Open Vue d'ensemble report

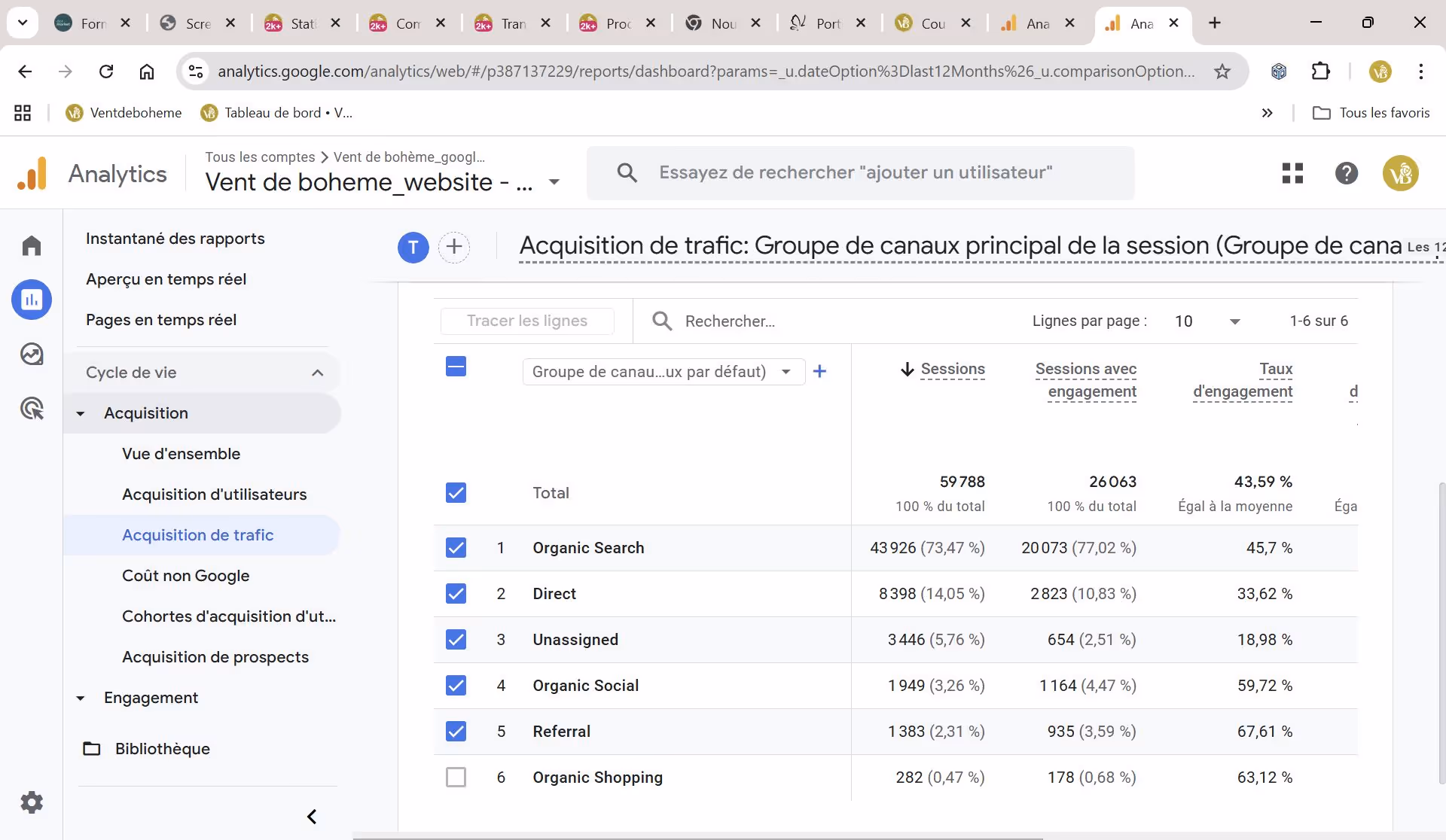(181, 454)
